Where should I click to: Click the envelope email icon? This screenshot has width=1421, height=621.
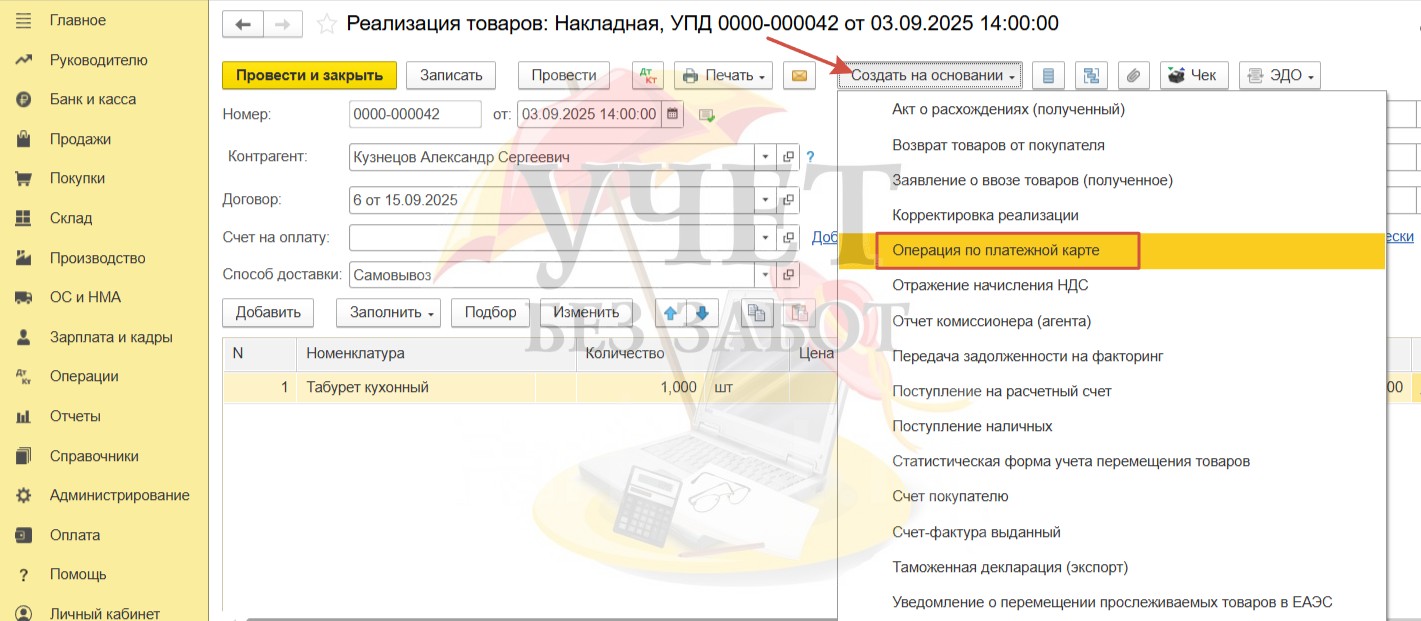tap(798, 76)
